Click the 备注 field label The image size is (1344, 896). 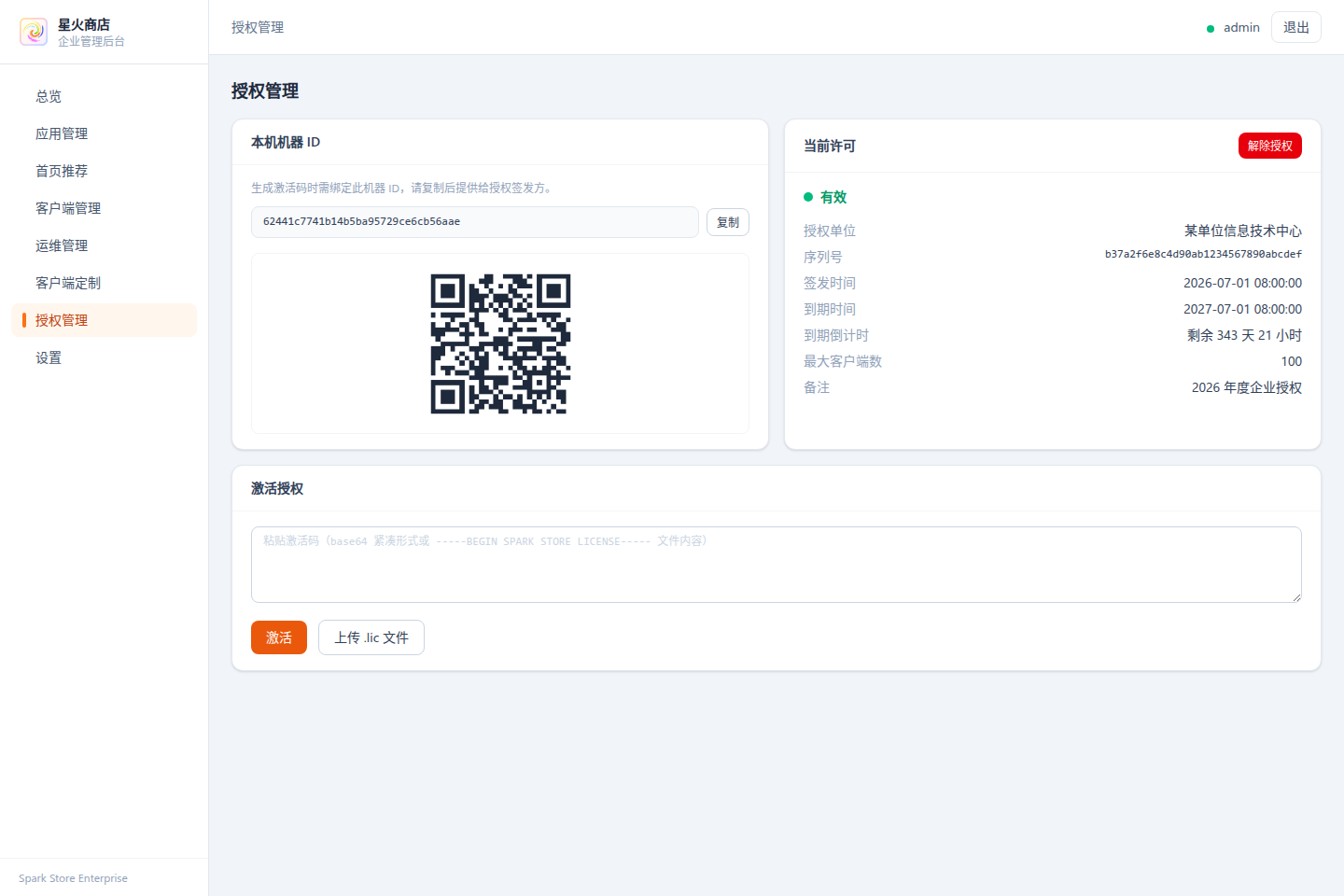point(817,387)
